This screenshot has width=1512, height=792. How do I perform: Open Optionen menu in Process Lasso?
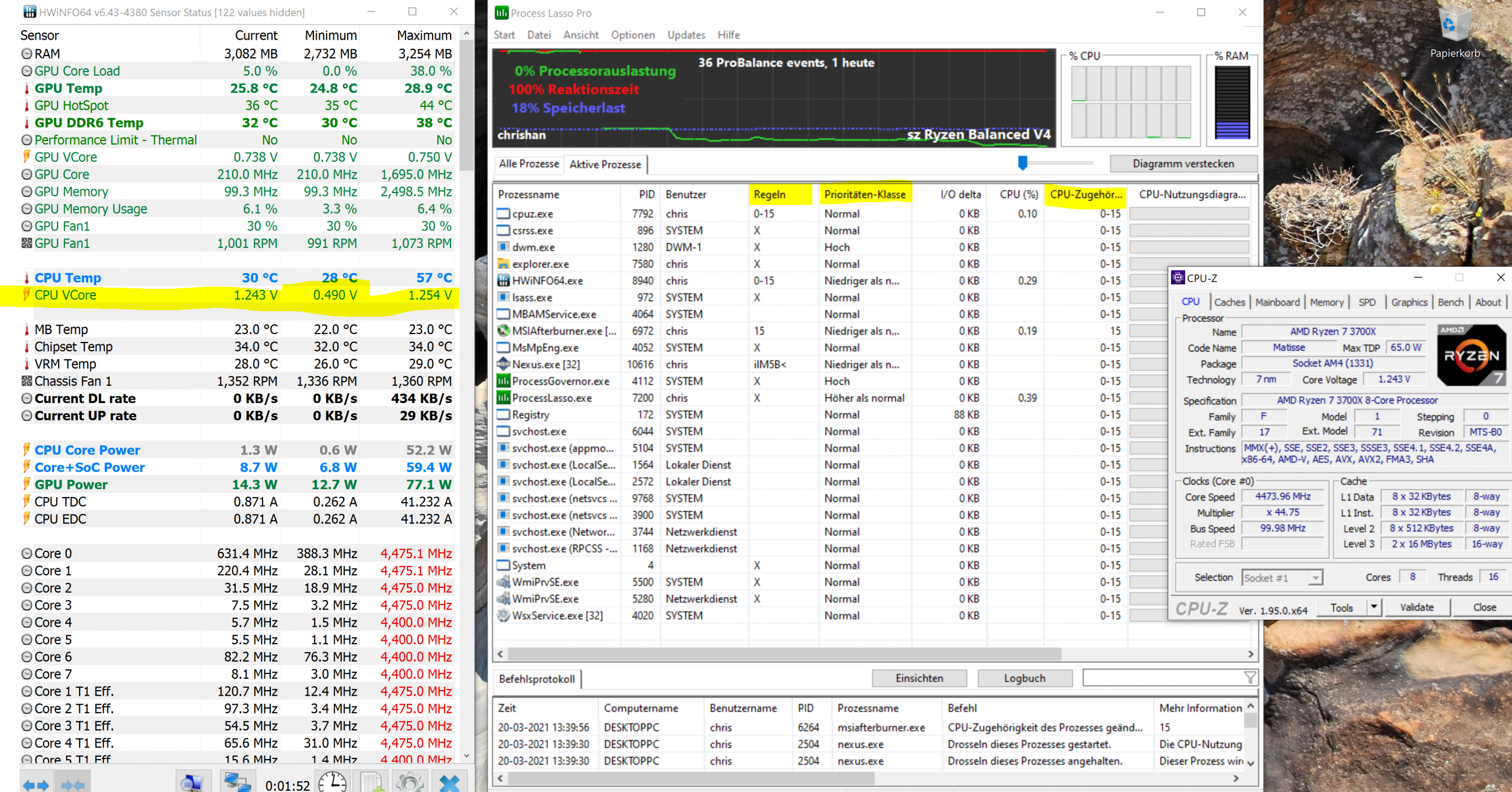click(x=633, y=35)
